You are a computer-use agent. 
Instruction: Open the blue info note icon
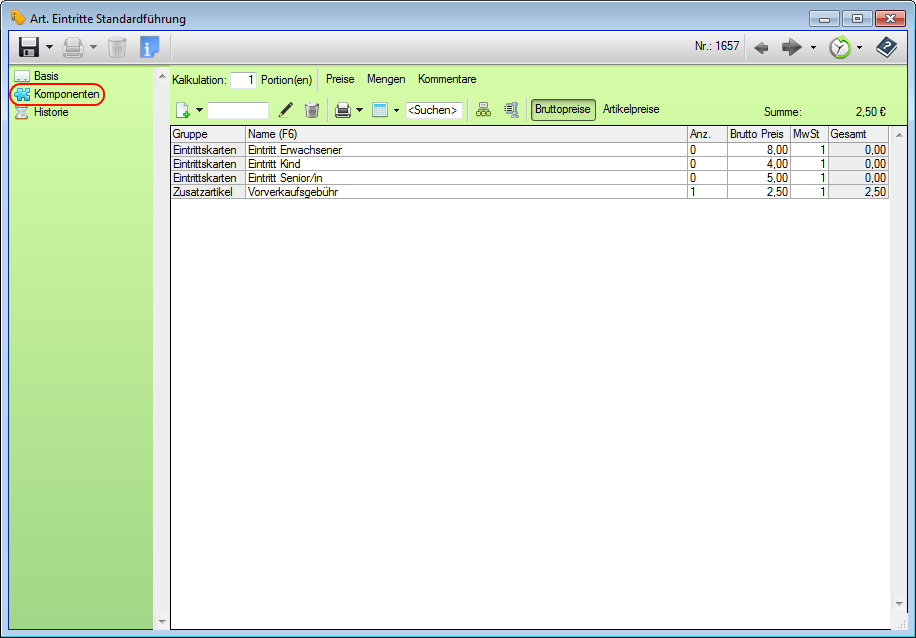point(149,47)
